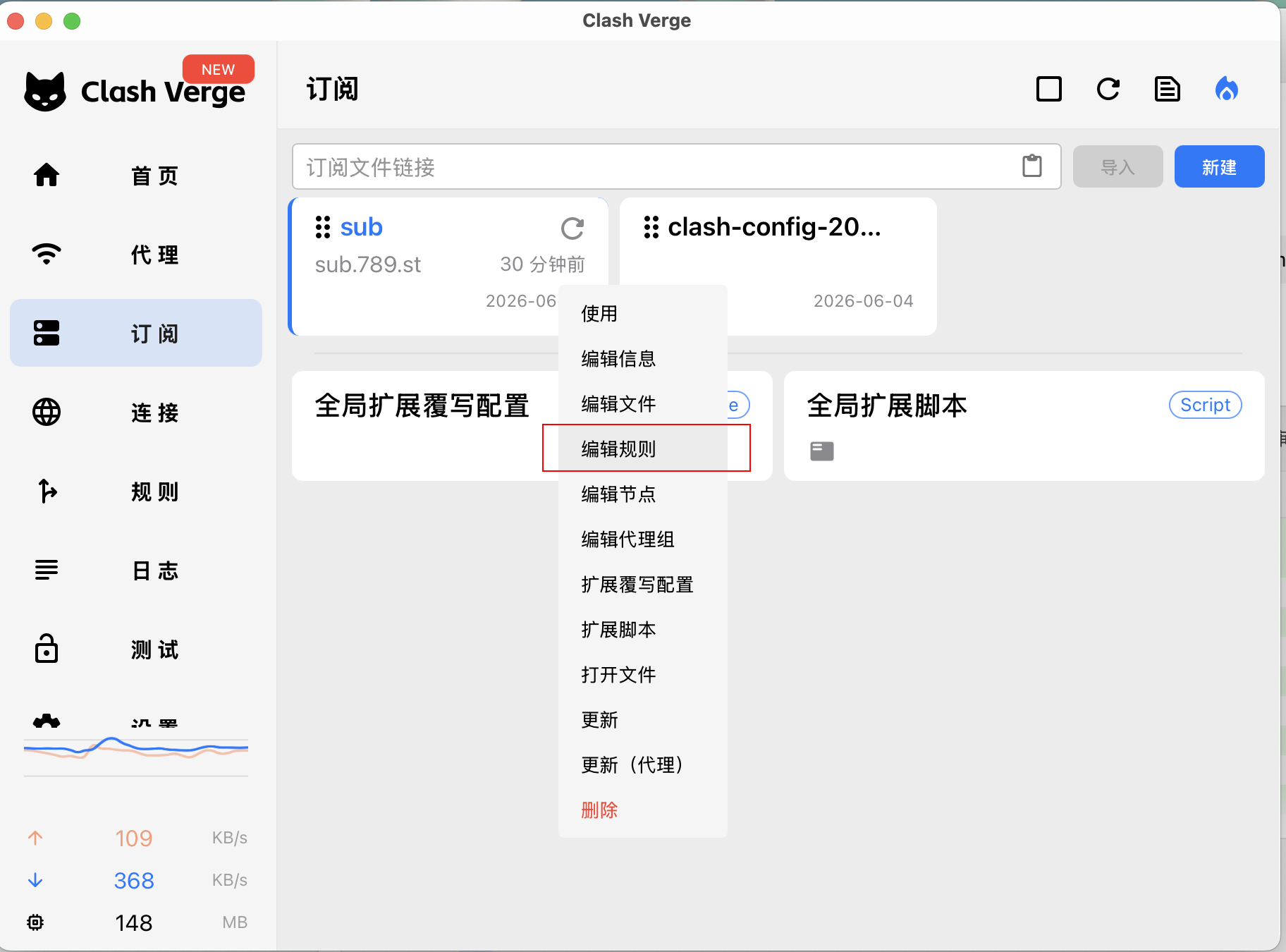This screenshot has height=952, width=1286.
Task: Click the download arrow icon
Action: tap(35, 880)
